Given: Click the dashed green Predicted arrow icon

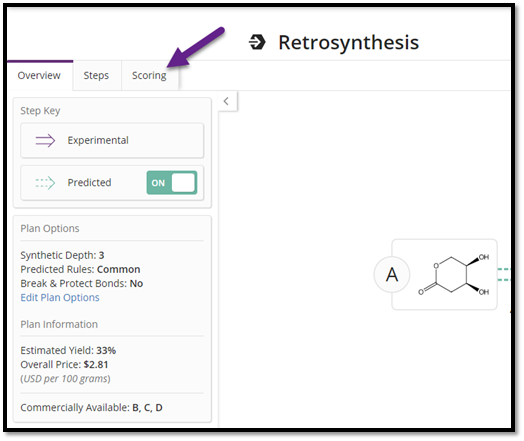Looking at the screenshot, I should coord(45,183).
